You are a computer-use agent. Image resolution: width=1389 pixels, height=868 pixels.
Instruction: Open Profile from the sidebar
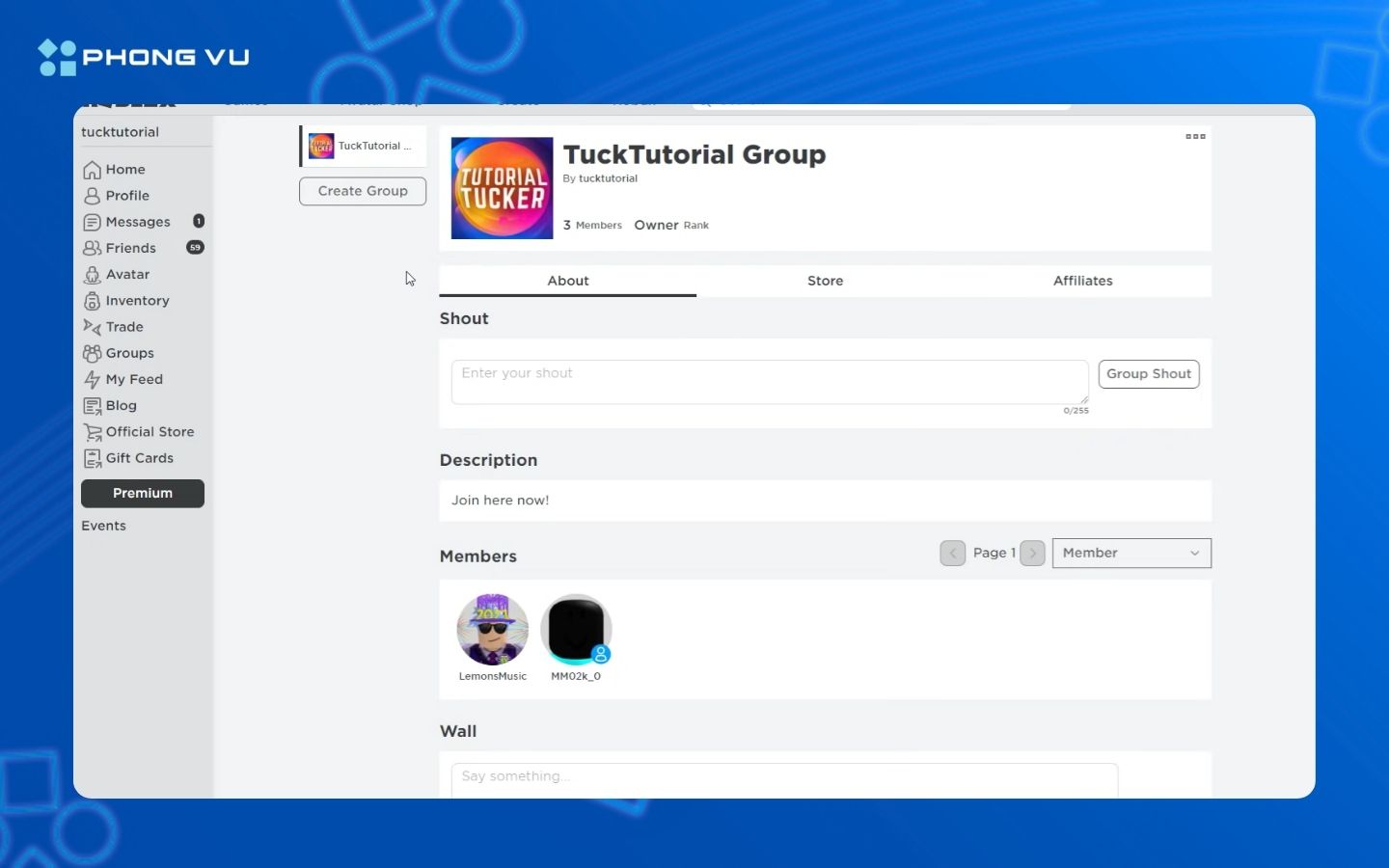point(126,196)
